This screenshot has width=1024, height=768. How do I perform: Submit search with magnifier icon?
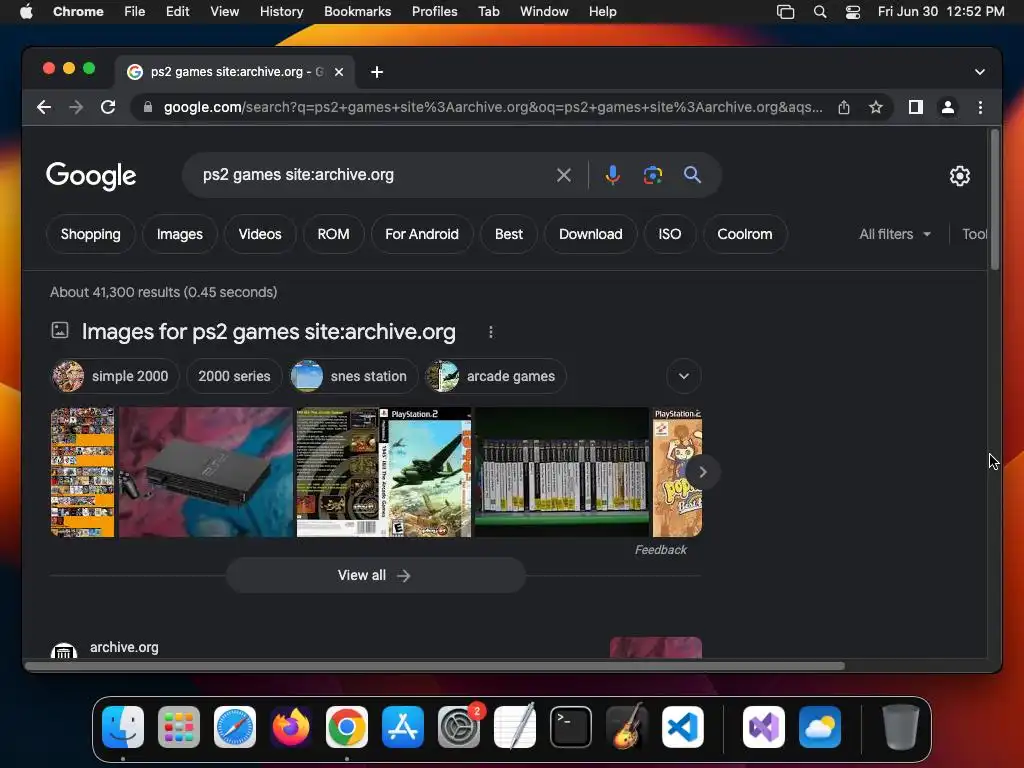[692, 175]
